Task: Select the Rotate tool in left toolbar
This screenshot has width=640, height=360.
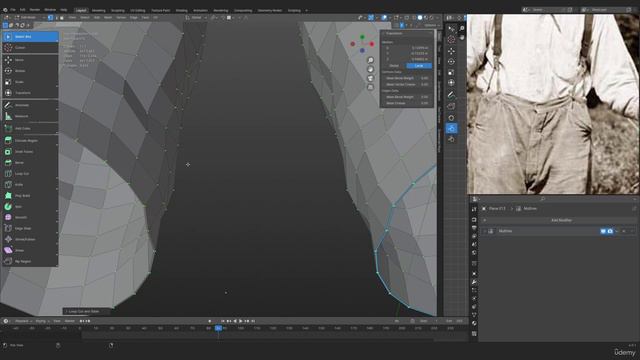Action: click(30, 71)
